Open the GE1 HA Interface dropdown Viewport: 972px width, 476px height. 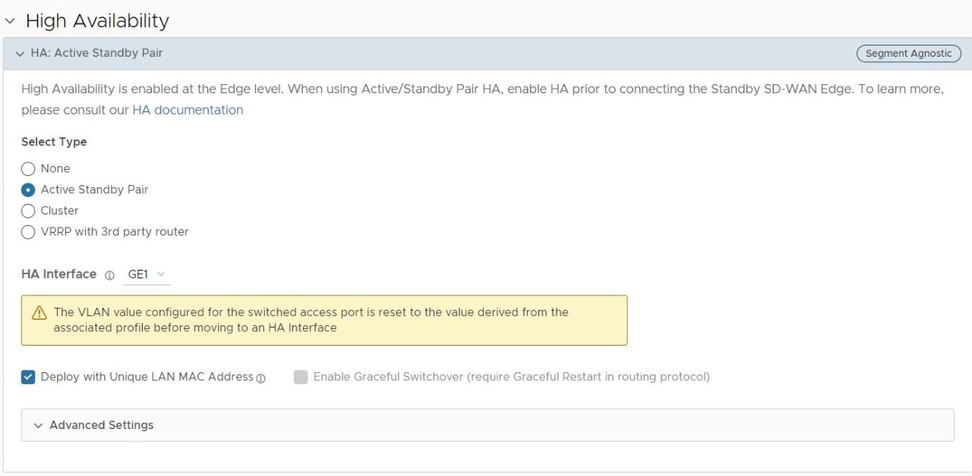tap(148, 274)
